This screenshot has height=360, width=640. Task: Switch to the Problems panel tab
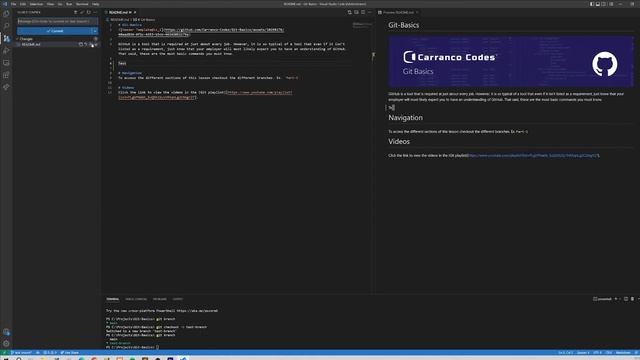(160, 299)
